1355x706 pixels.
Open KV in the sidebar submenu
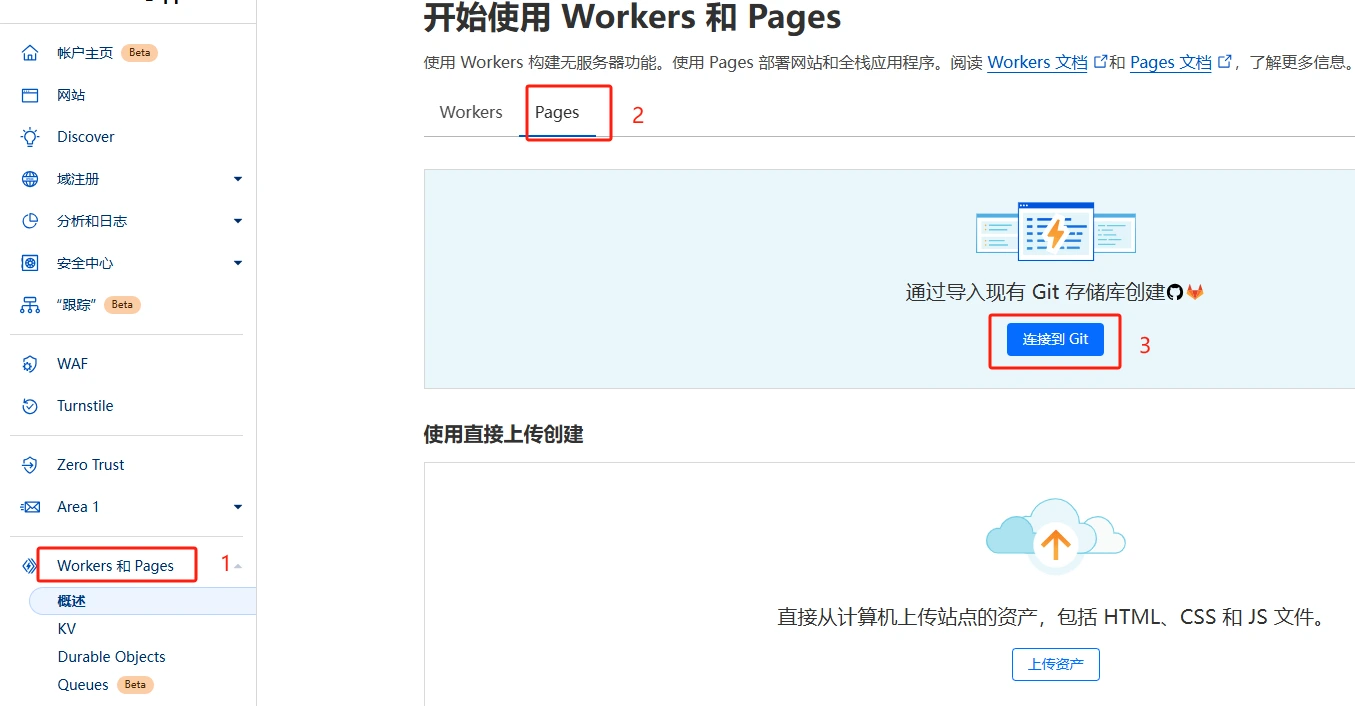66,629
